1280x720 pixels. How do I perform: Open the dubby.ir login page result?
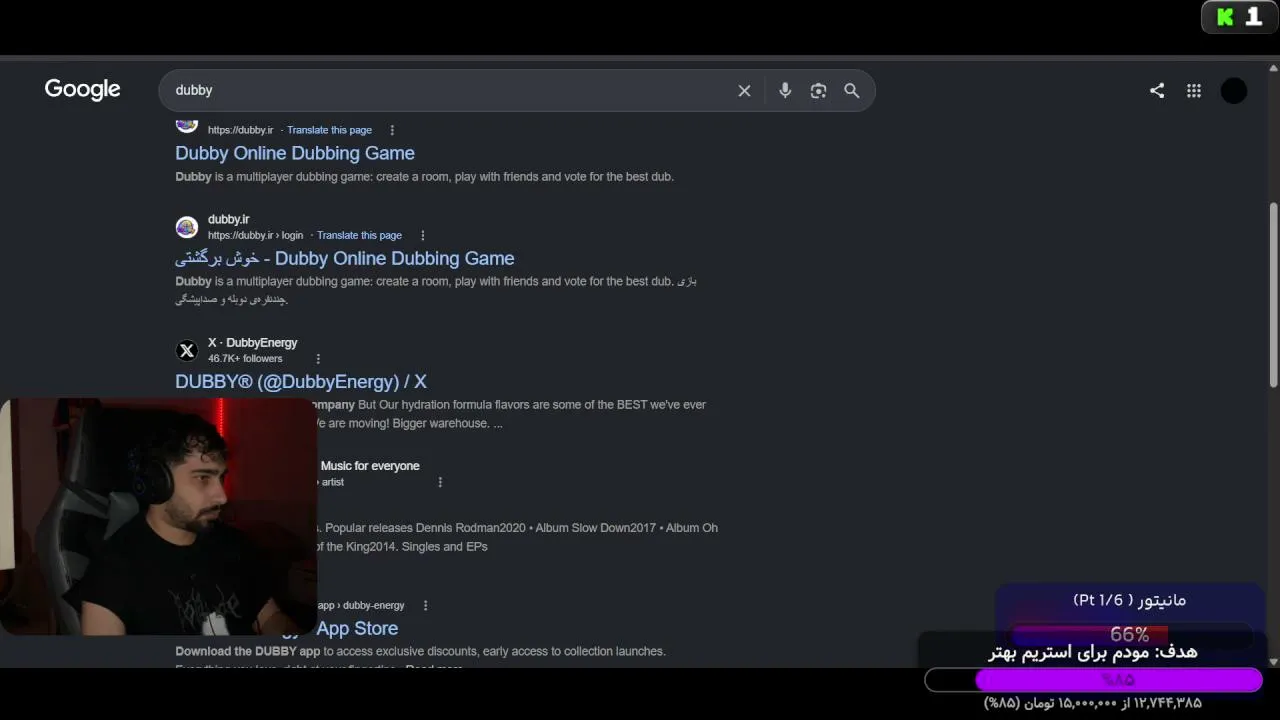[345, 258]
